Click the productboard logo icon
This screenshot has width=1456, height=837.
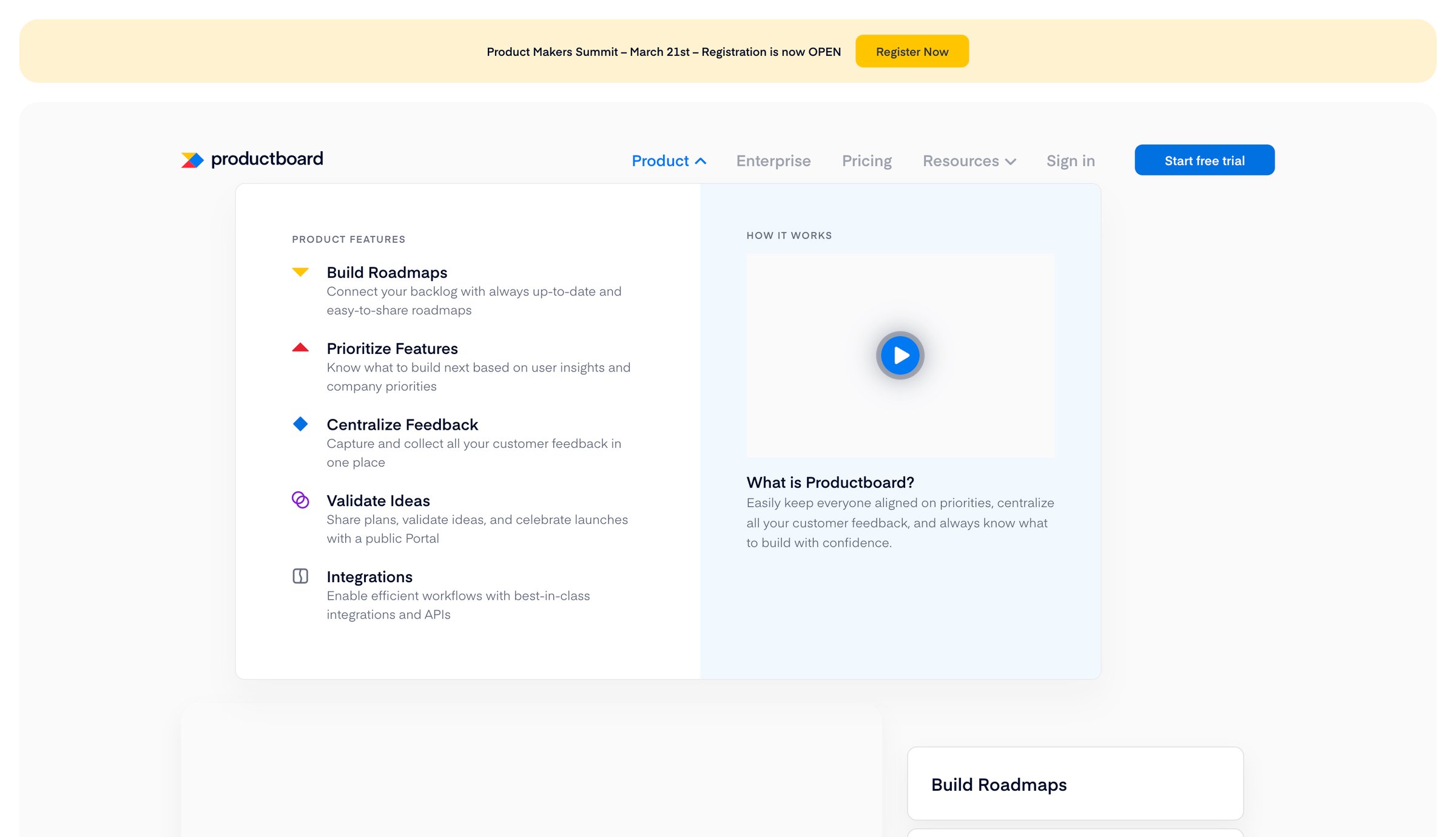(192, 160)
